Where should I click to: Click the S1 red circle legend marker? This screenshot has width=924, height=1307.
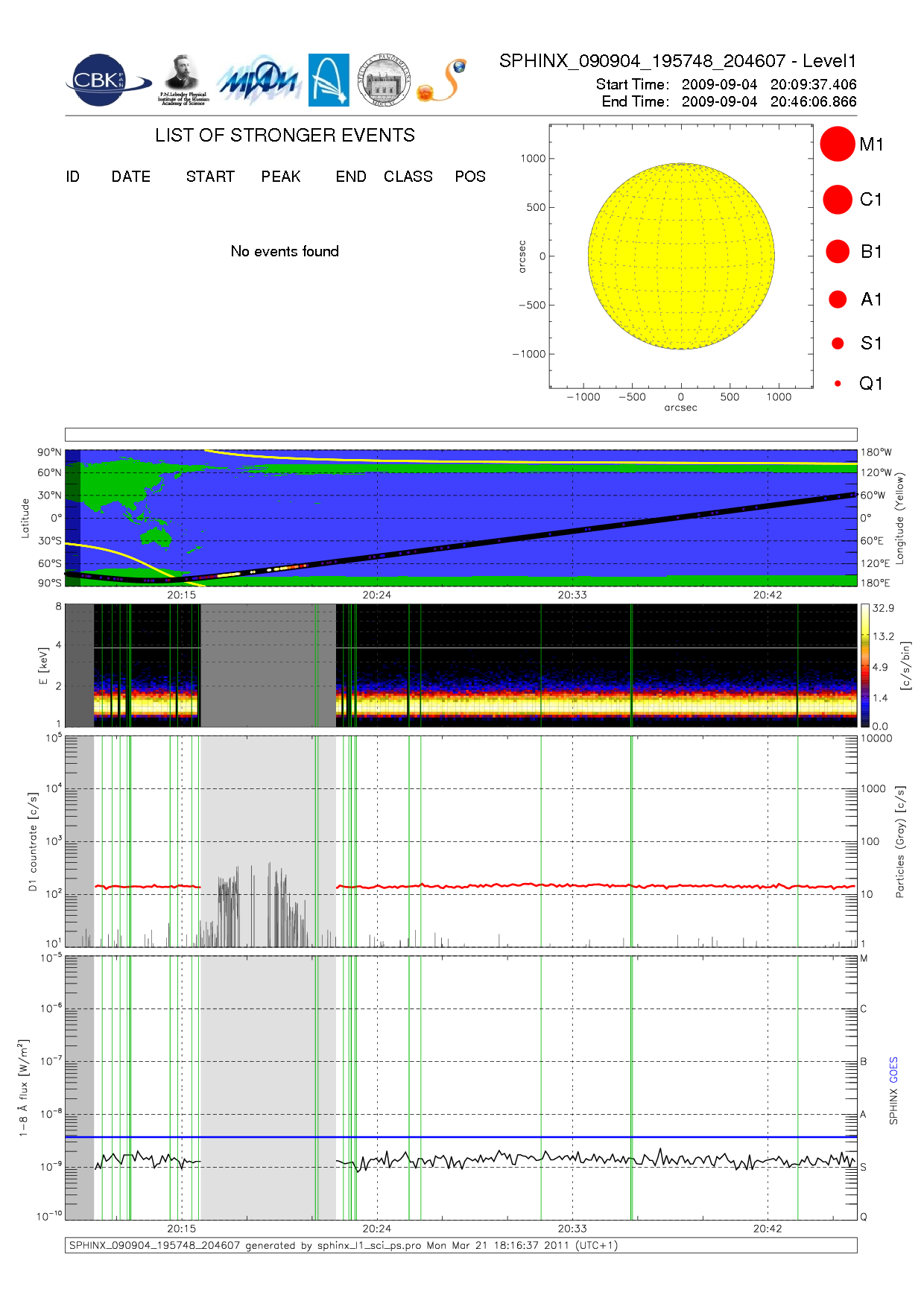[838, 344]
